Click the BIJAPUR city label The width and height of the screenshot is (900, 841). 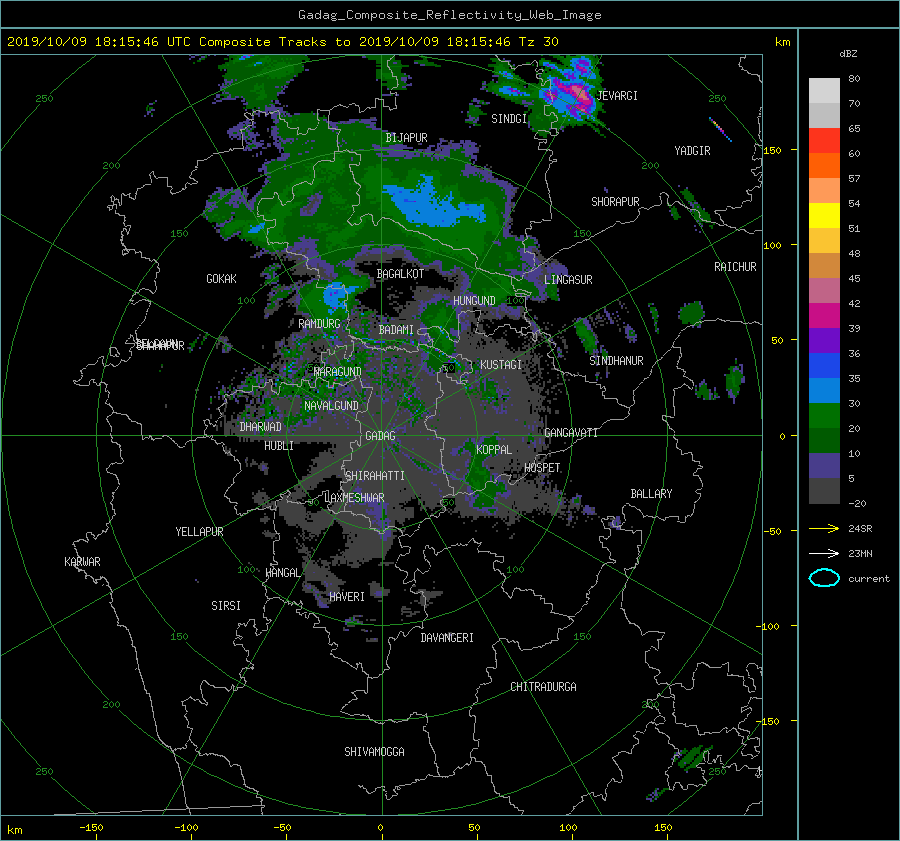406,138
